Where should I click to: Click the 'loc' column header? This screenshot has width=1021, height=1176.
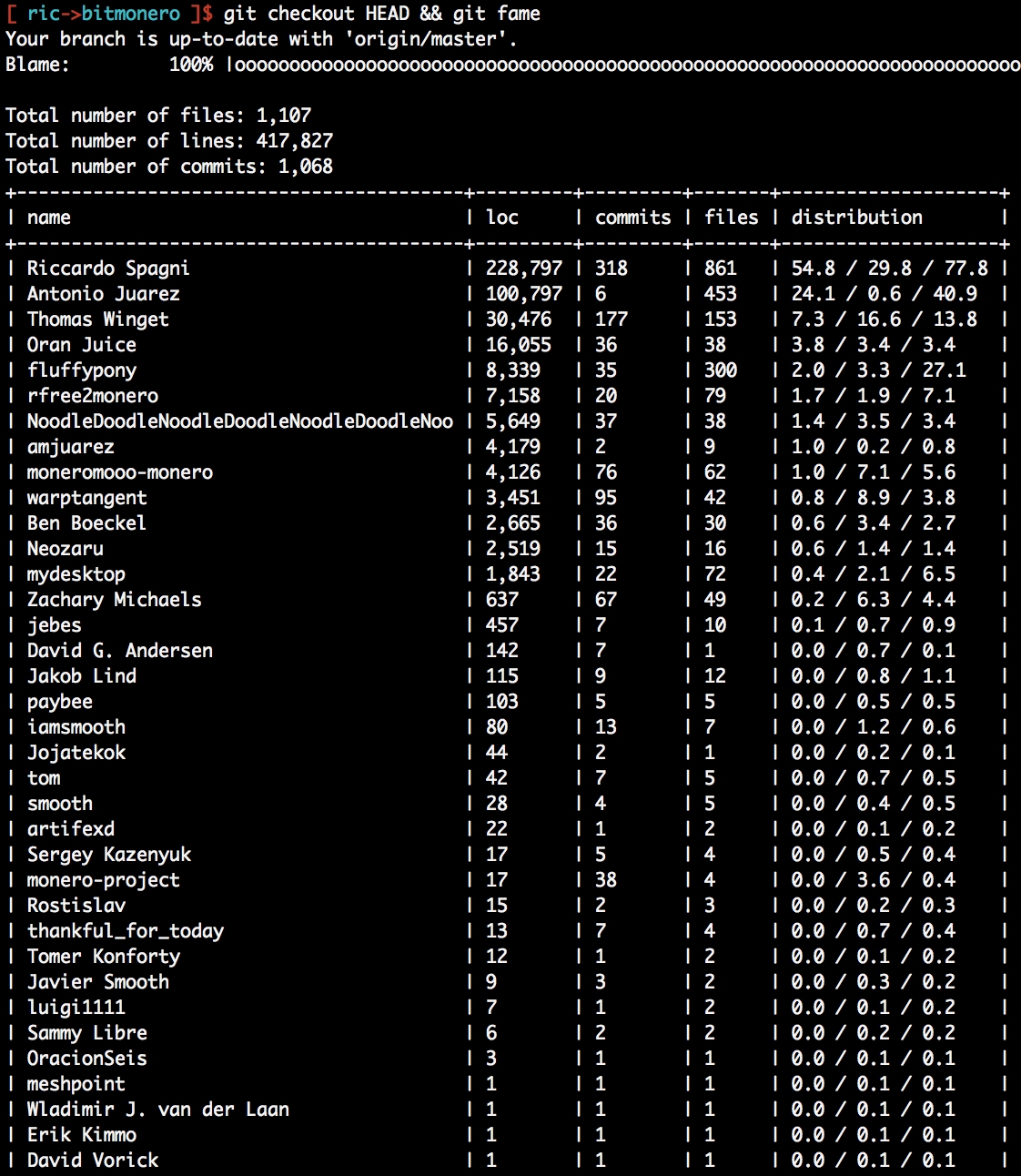pyautogui.click(x=502, y=218)
